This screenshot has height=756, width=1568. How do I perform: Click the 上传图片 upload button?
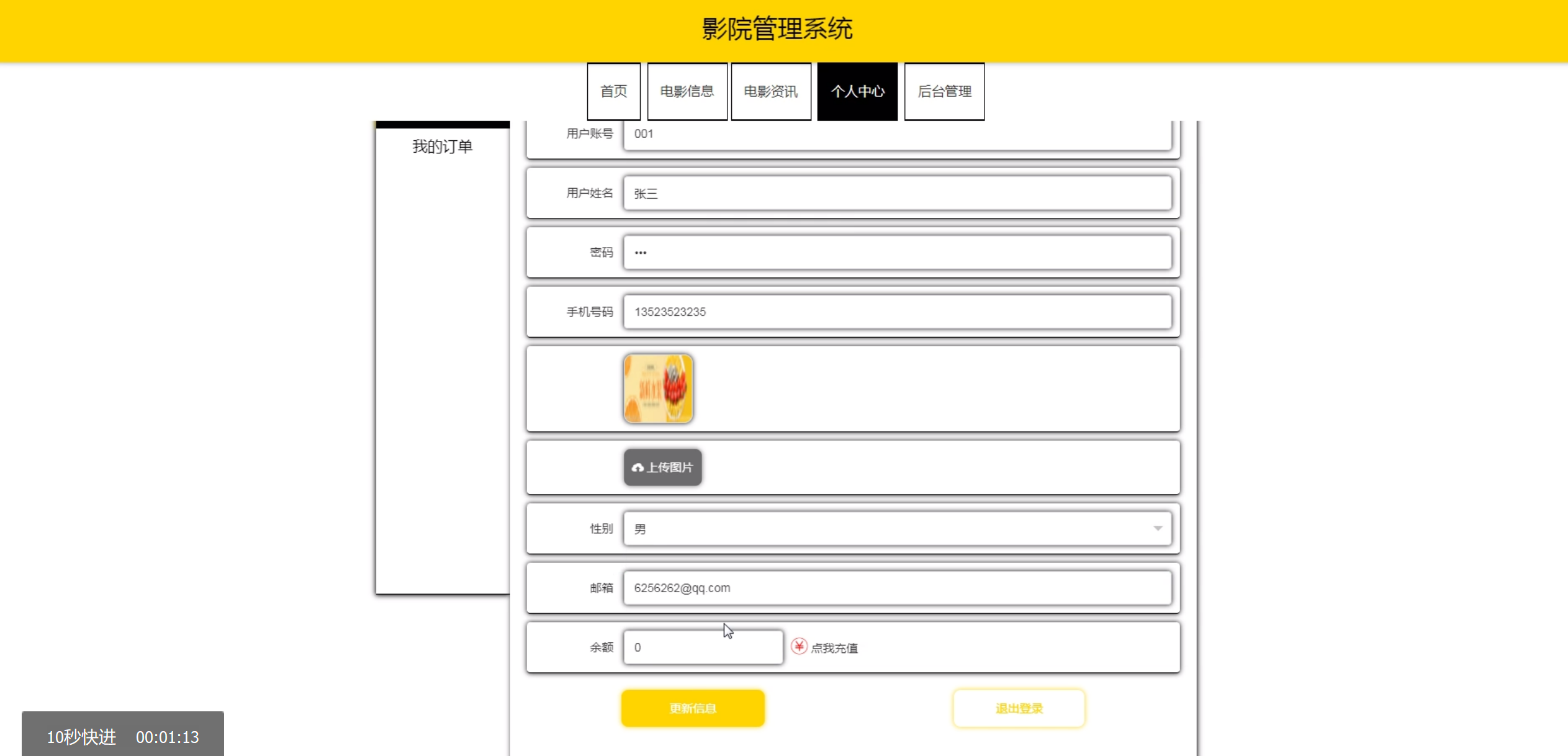tap(662, 467)
